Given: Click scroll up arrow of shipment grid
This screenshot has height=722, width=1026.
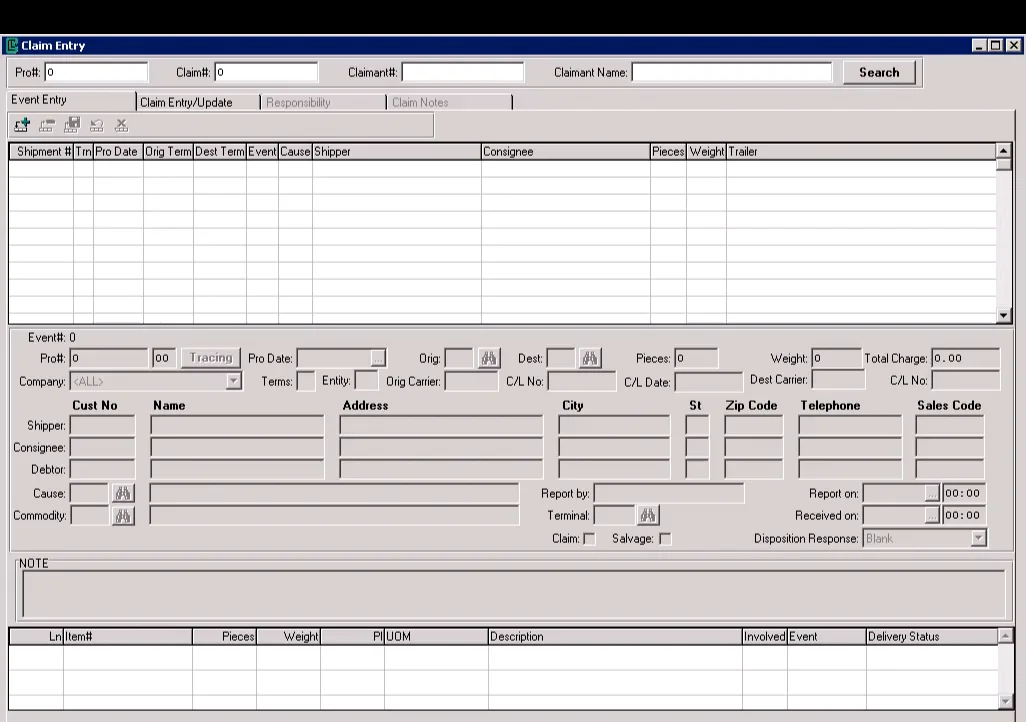Looking at the screenshot, I should 1004,151.
